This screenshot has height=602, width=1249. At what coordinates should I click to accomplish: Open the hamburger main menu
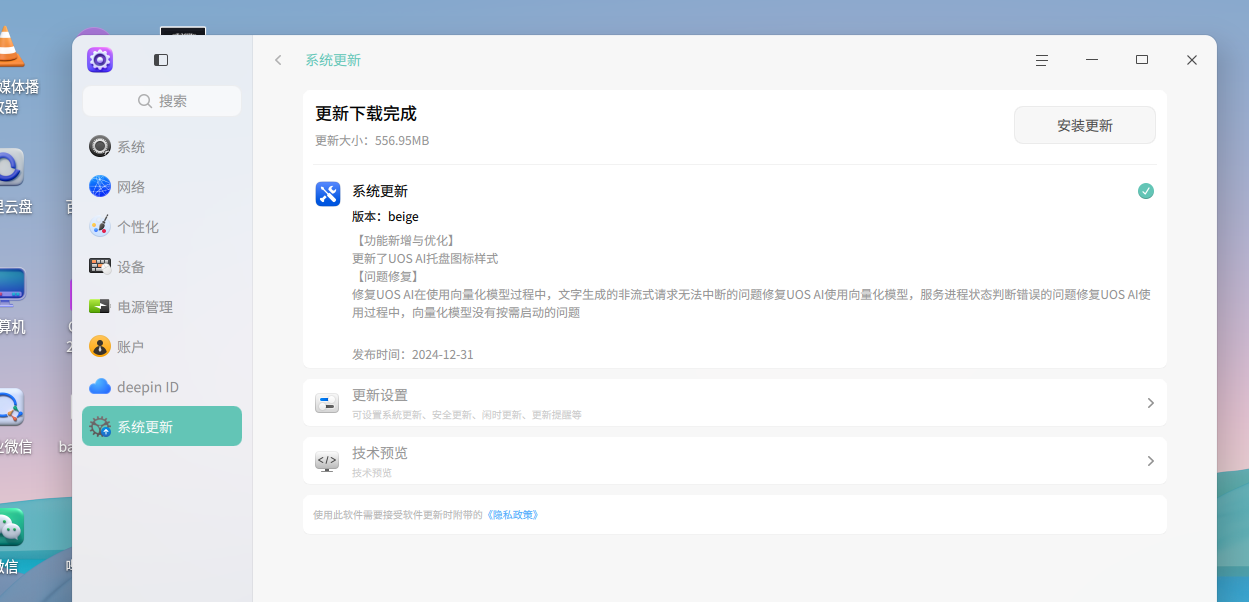click(1041, 60)
